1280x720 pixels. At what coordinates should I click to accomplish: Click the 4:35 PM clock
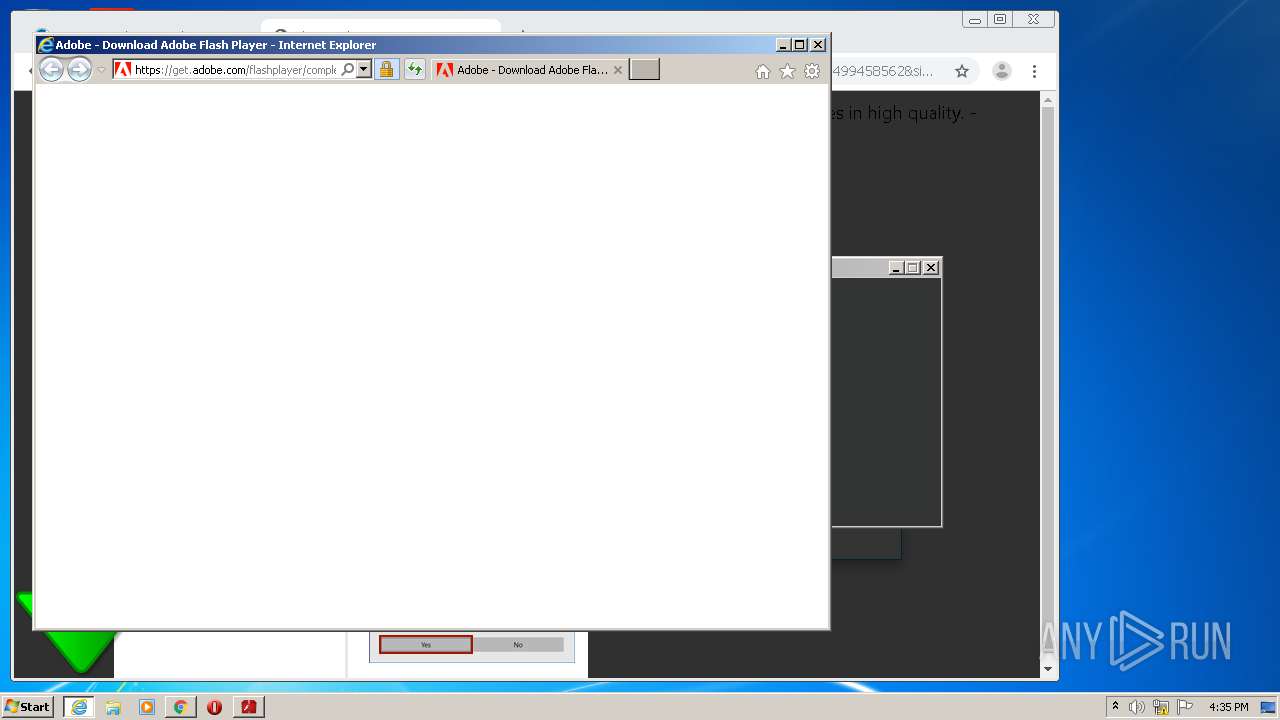[x=1229, y=707]
